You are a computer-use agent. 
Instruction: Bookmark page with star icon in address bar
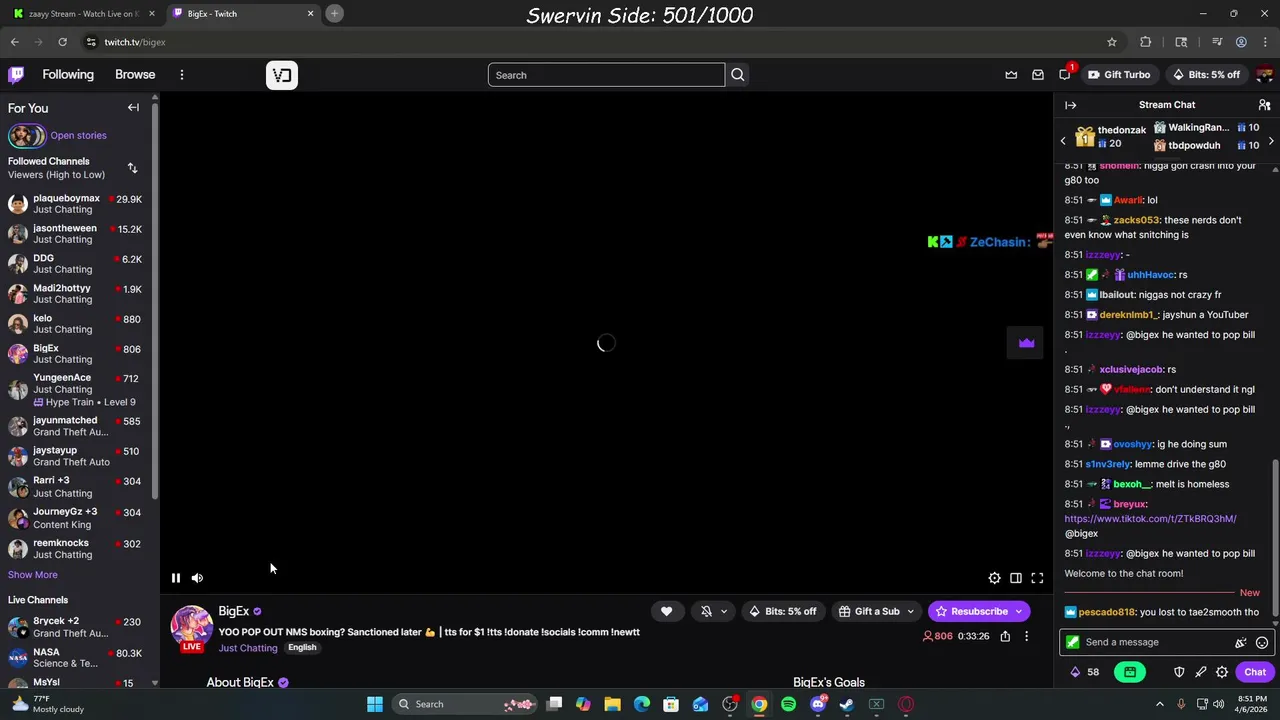[1111, 42]
